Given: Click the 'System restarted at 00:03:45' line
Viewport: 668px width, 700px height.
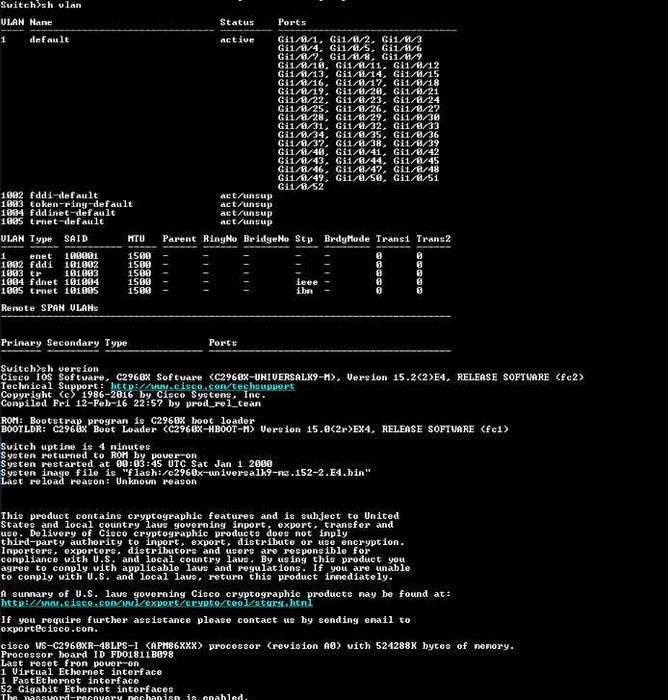Looking at the screenshot, I should pyautogui.click(x=136, y=464).
